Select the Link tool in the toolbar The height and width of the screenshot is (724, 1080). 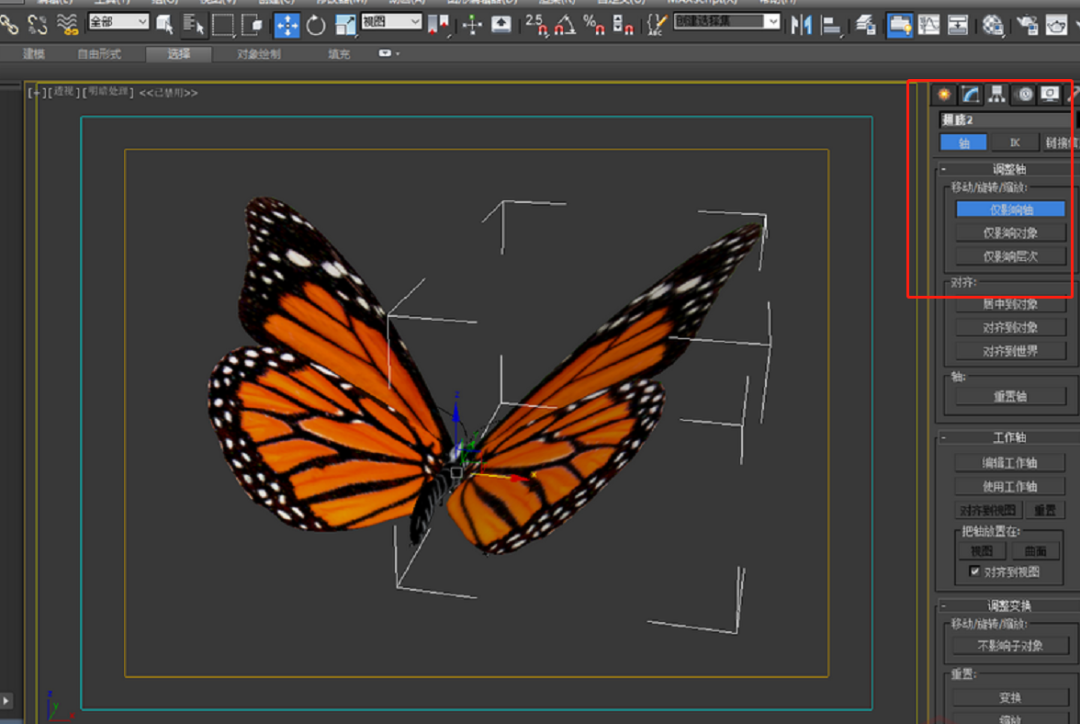(x=9, y=25)
